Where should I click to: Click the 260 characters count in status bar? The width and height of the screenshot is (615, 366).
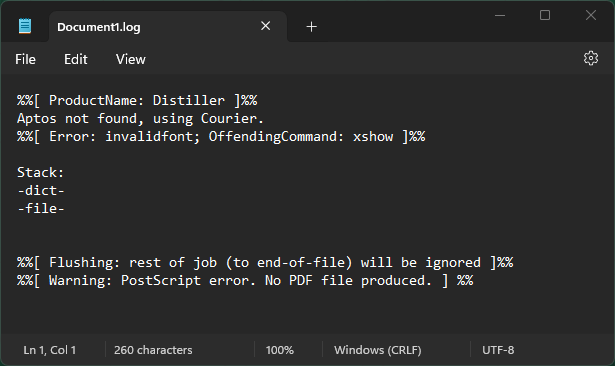click(x=153, y=350)
